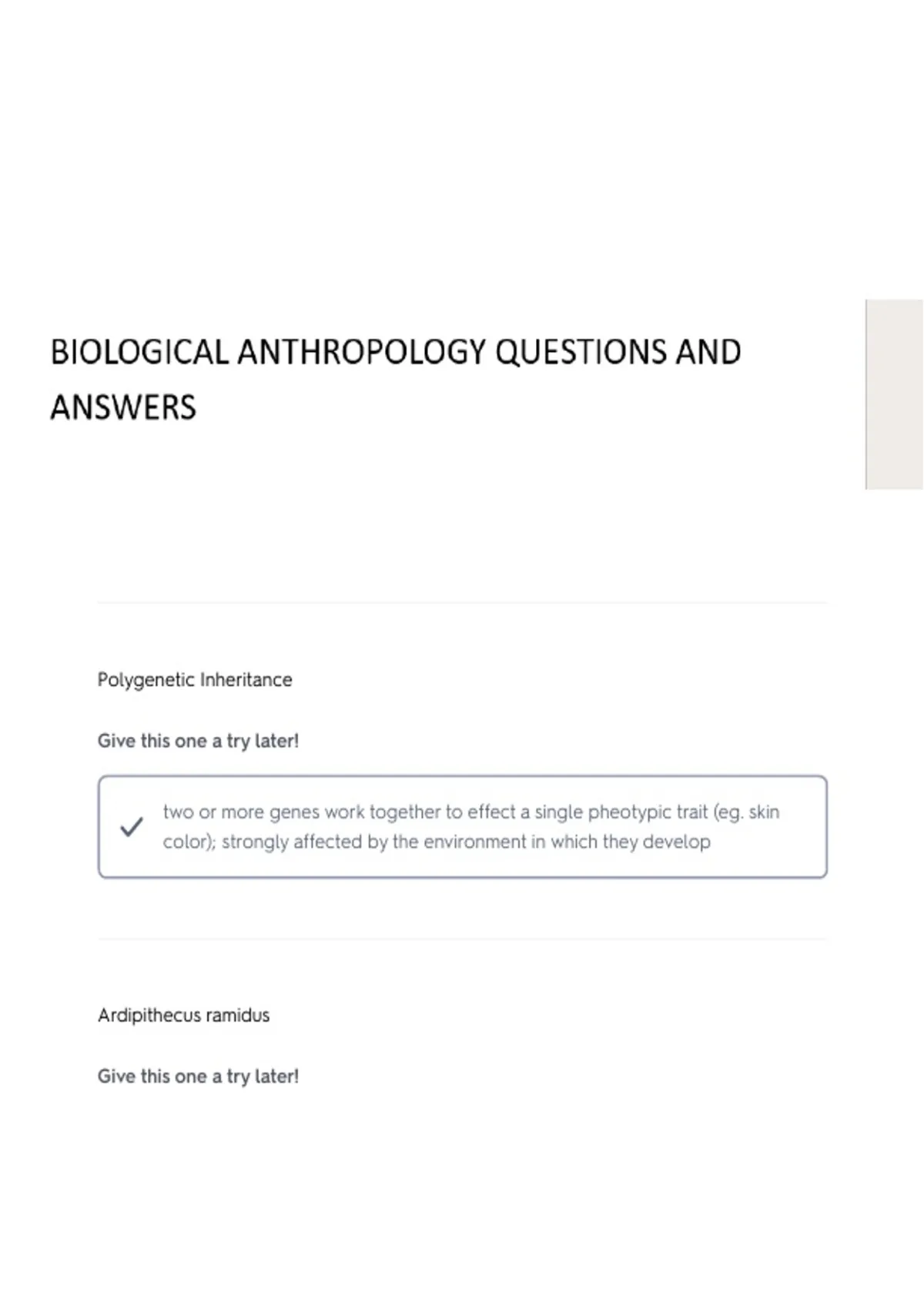Click 'Give this one a try later!' under Polygenetic Inheritance

[x=198, y=741]
